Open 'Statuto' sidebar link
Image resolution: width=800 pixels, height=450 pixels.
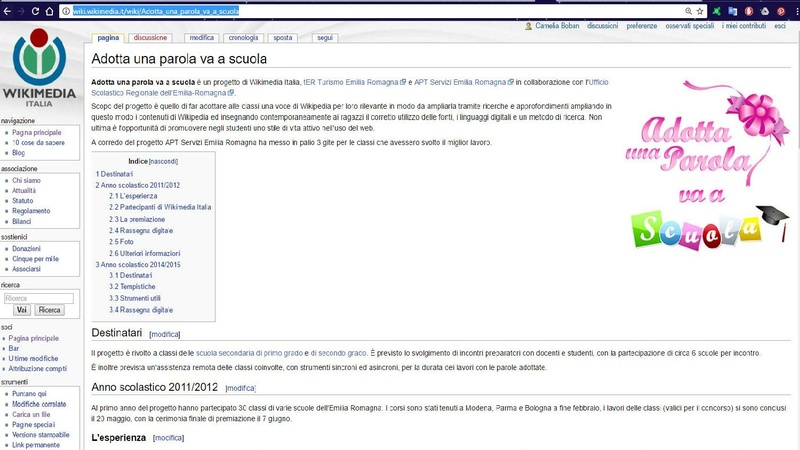[x=22, y=201]
